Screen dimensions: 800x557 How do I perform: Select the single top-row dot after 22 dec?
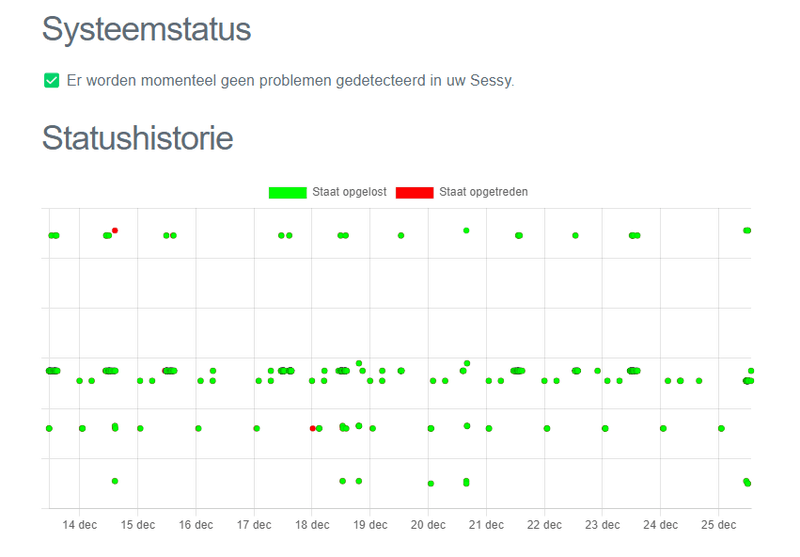coord(576,236)
